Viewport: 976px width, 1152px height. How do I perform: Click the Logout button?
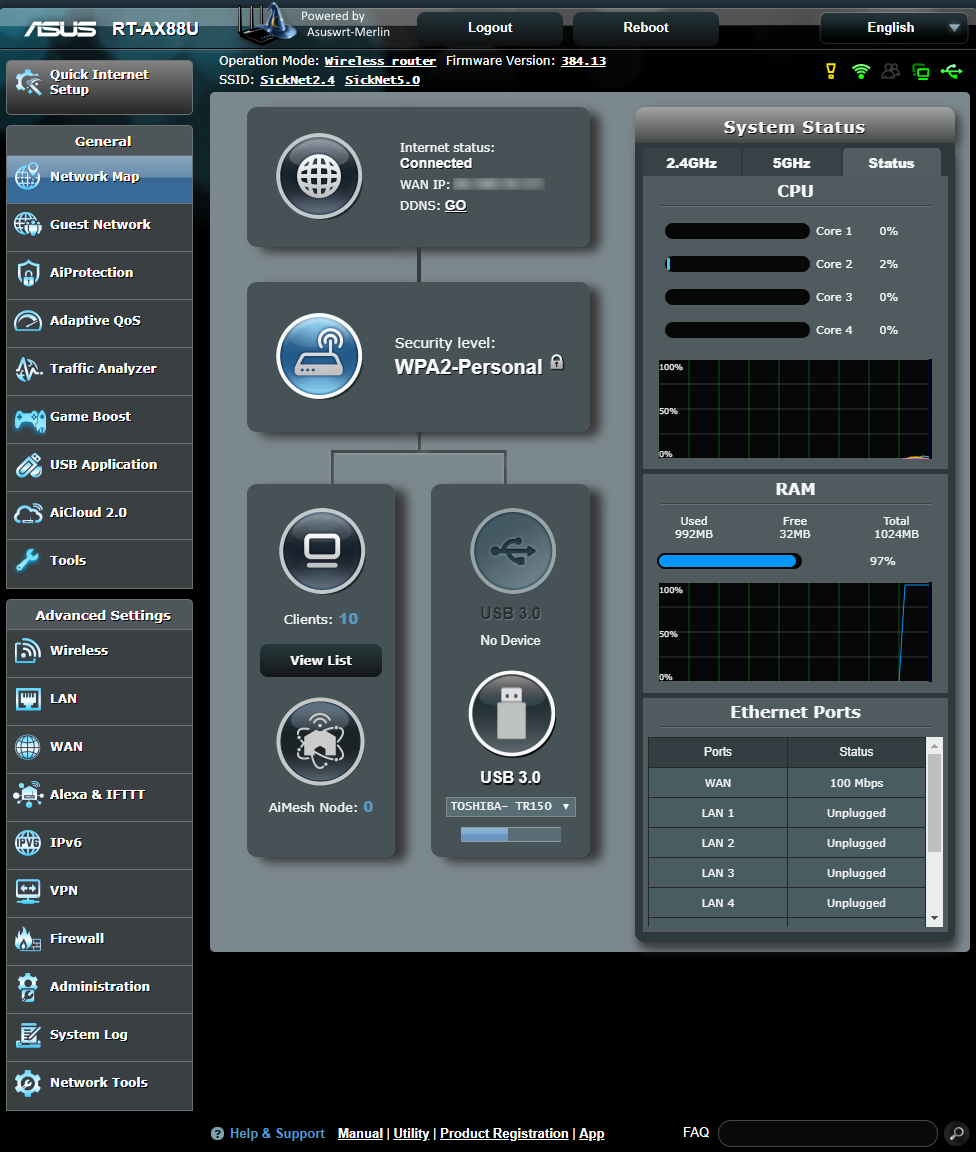[x=490, y=28]
